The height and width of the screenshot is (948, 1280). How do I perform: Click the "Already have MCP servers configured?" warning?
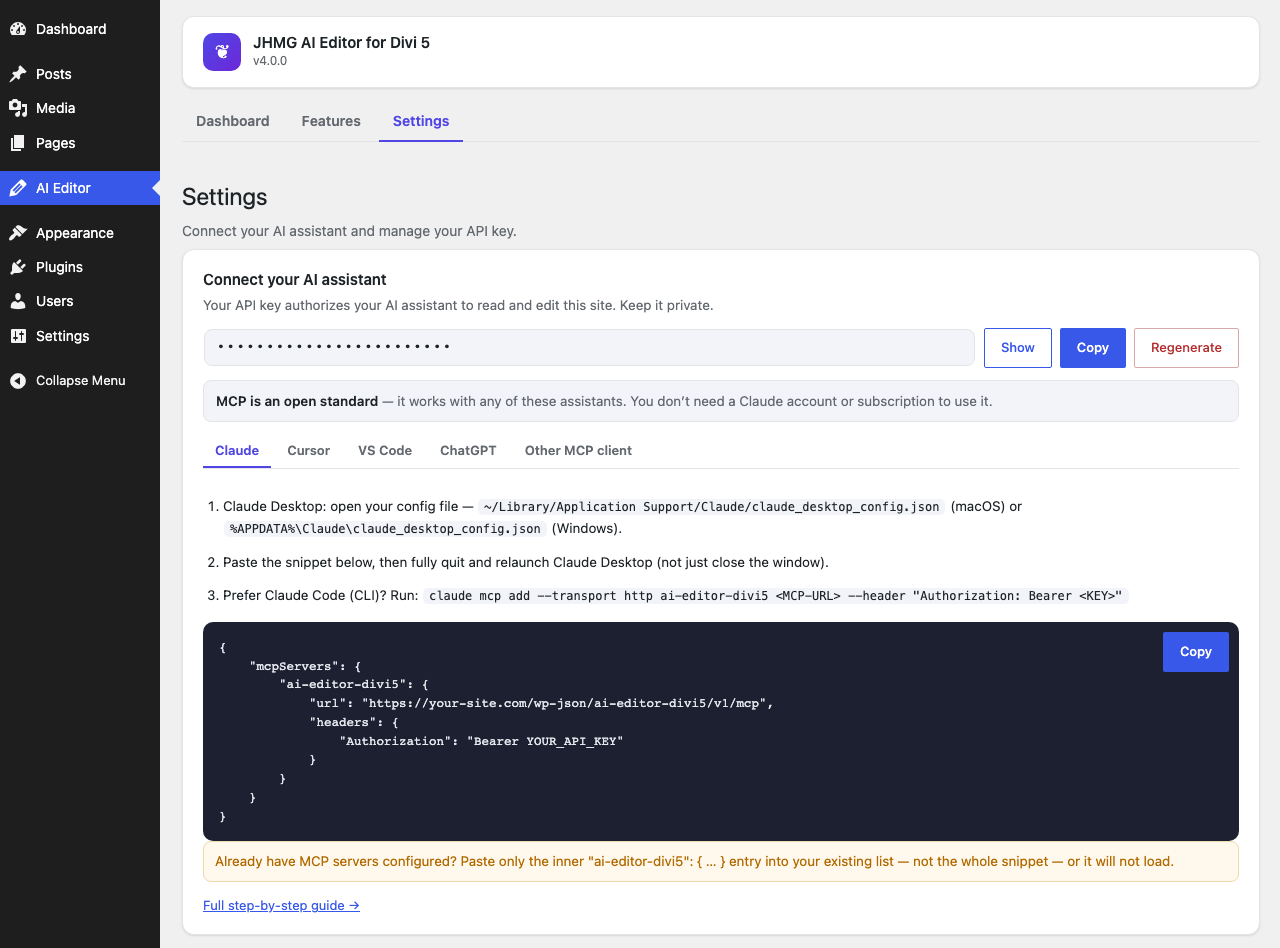coord(721,862)
